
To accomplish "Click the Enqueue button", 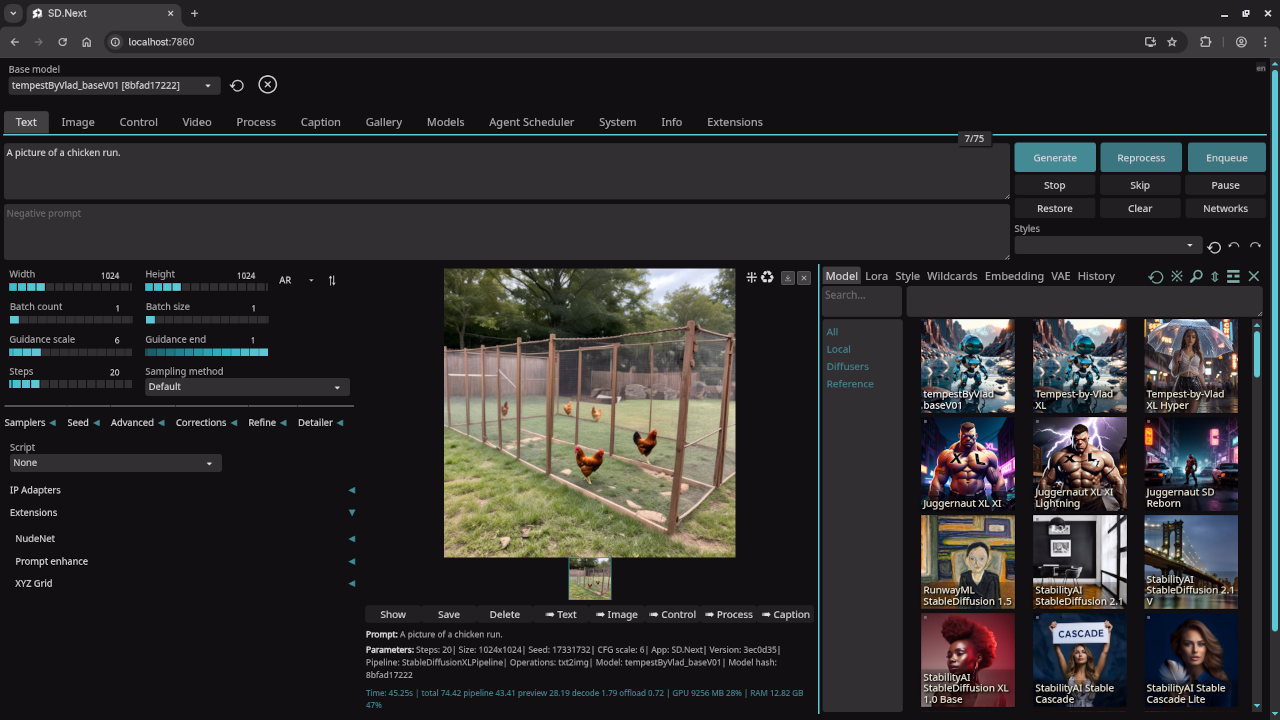I will (x=1226, y=158).
